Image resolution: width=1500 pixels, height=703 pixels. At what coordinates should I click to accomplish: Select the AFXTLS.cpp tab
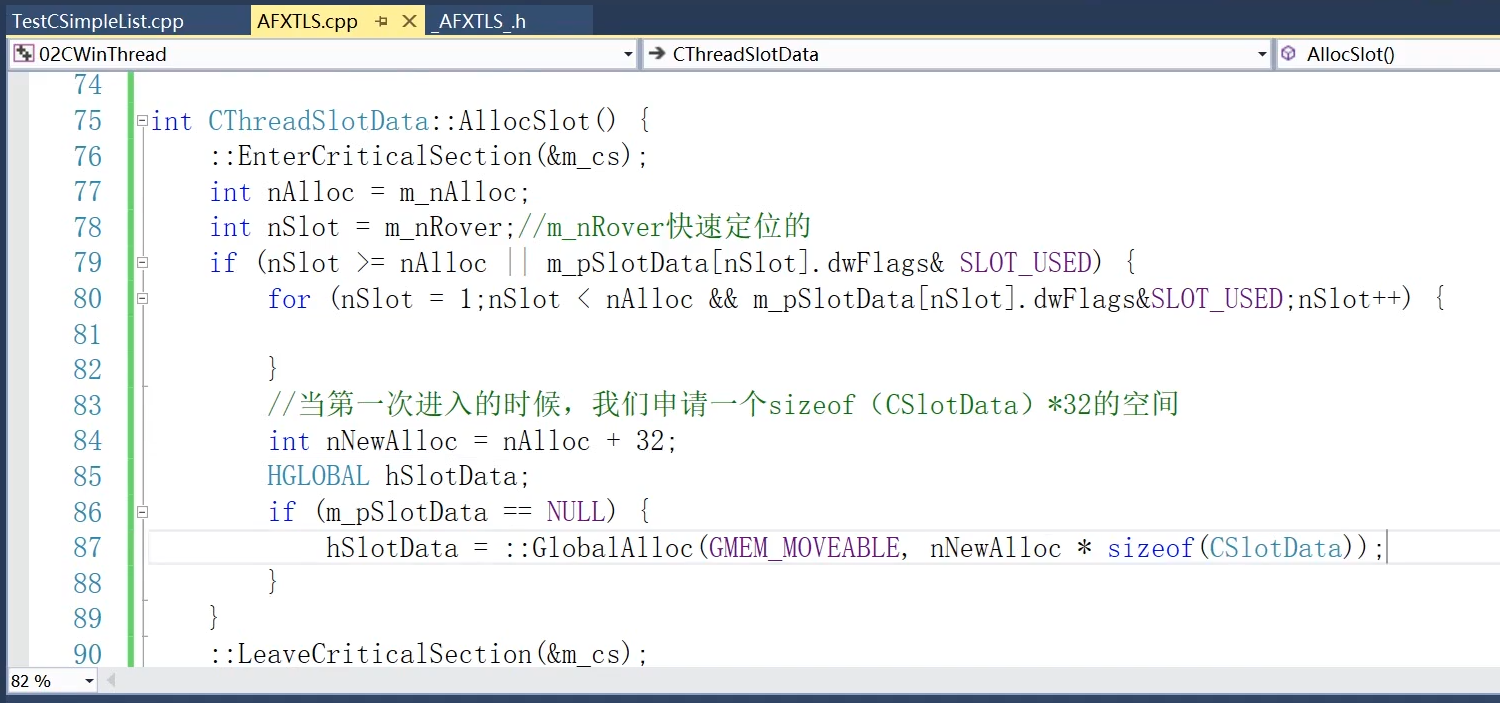point(307,21)
